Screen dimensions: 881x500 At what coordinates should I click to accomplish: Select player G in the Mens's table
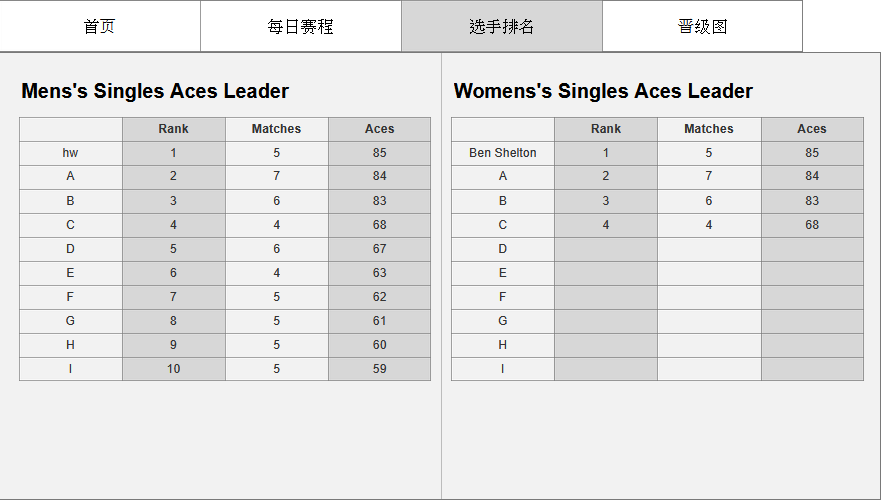[71, 321]
